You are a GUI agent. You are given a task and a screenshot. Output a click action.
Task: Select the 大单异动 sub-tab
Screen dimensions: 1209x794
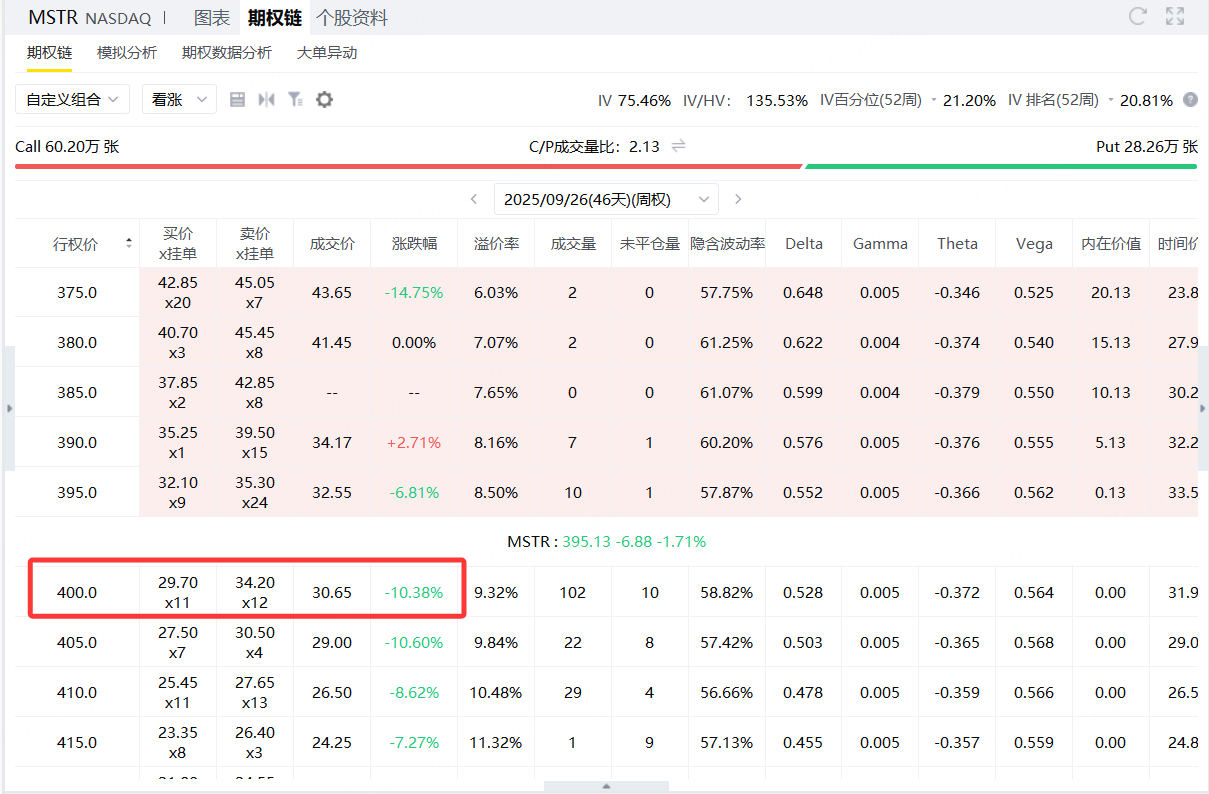327,53
